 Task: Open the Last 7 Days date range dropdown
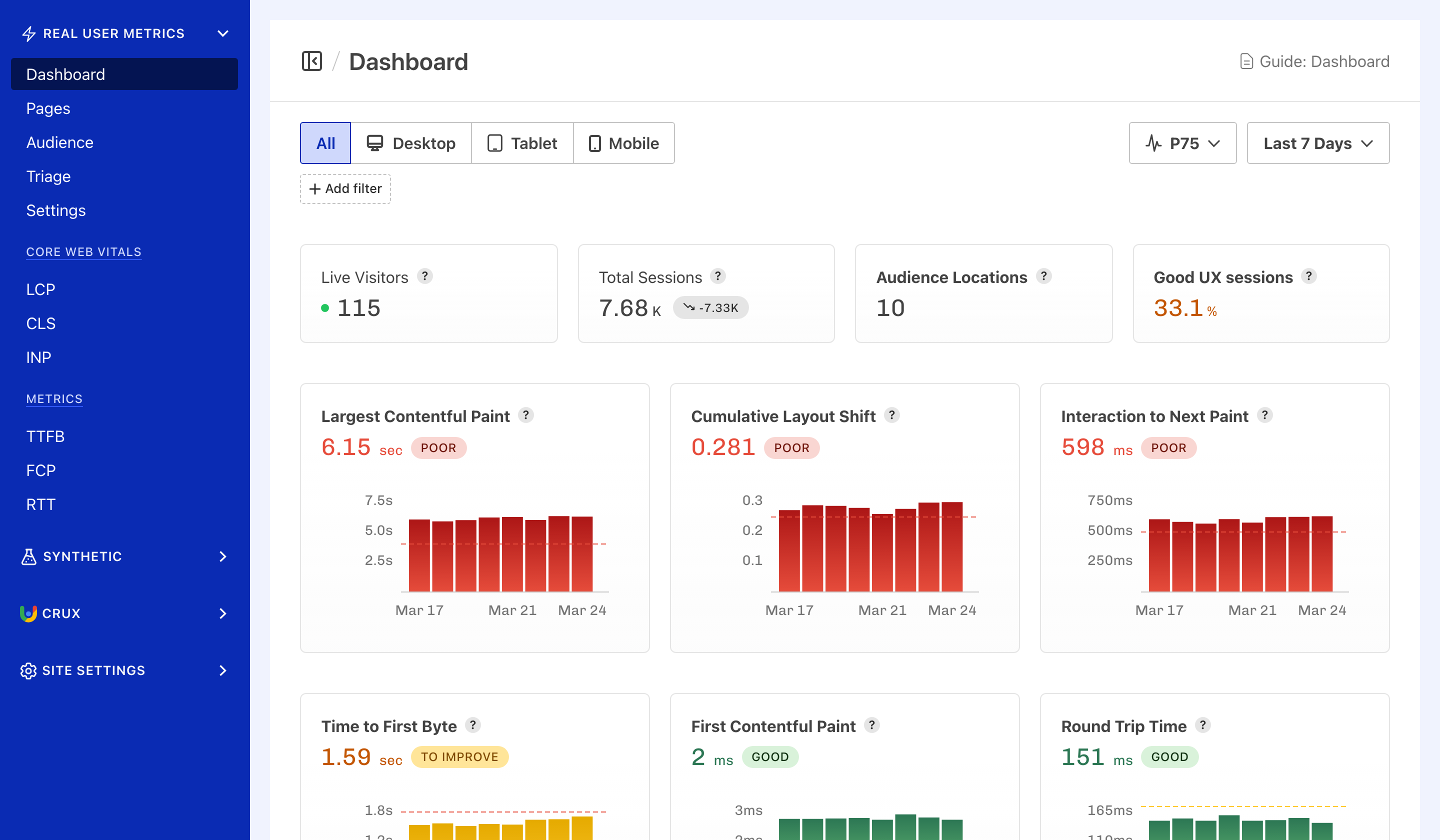pos(1317,143)
